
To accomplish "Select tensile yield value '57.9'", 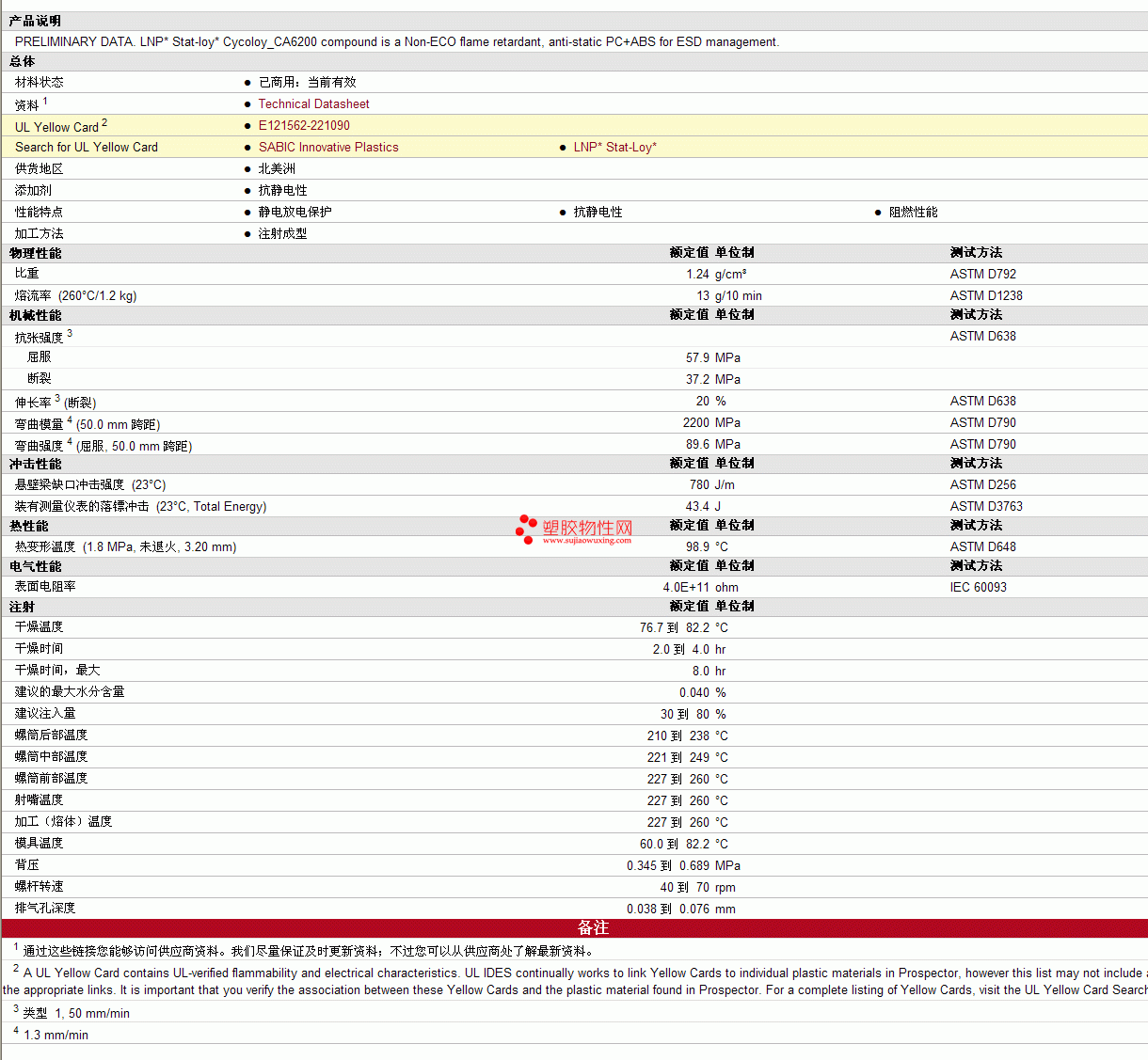I will [697, 357].
